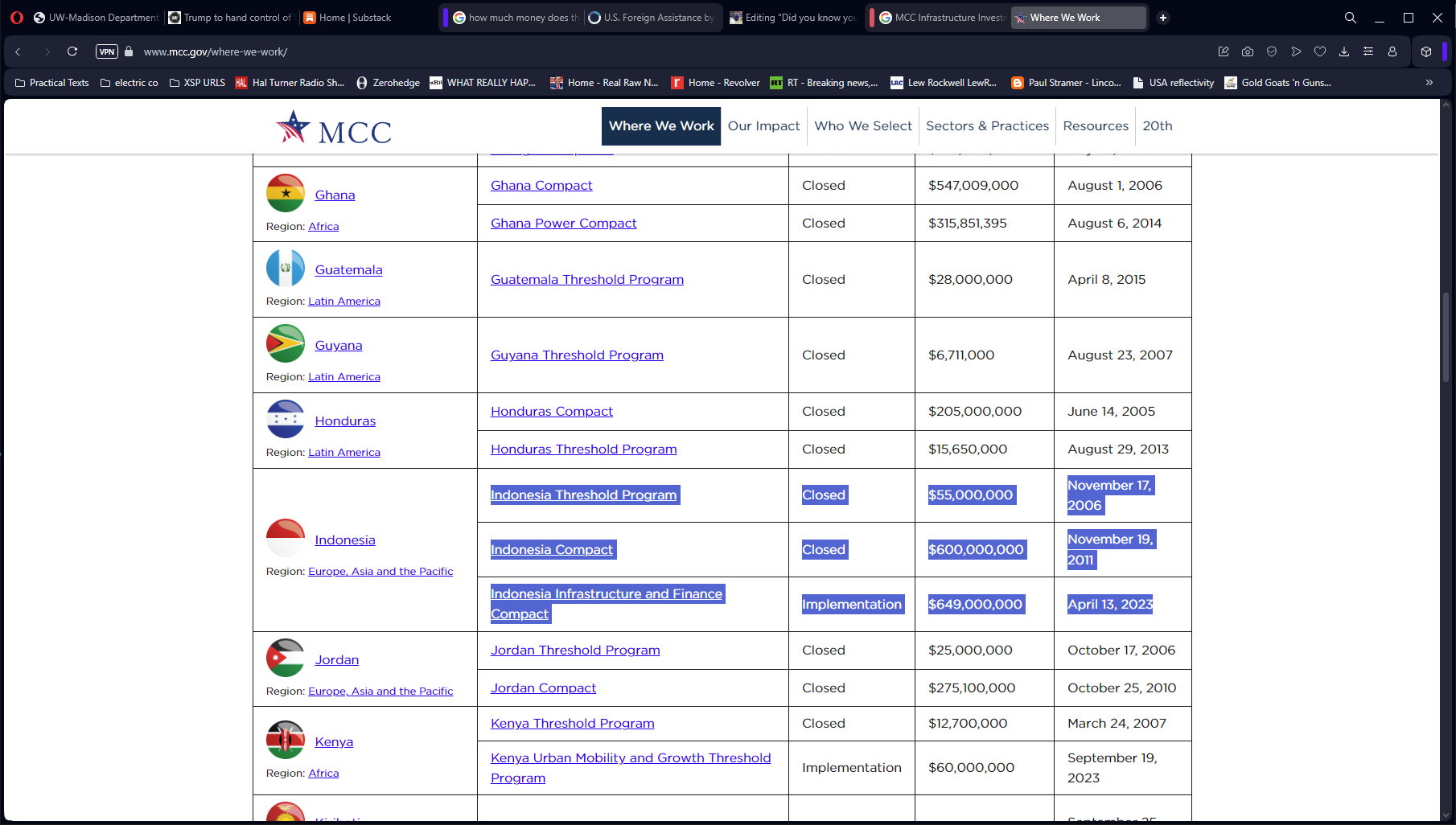Expand the hidden bookmarks chevron
This screenshot has height=825, width=1456.
pos(1429,83)
